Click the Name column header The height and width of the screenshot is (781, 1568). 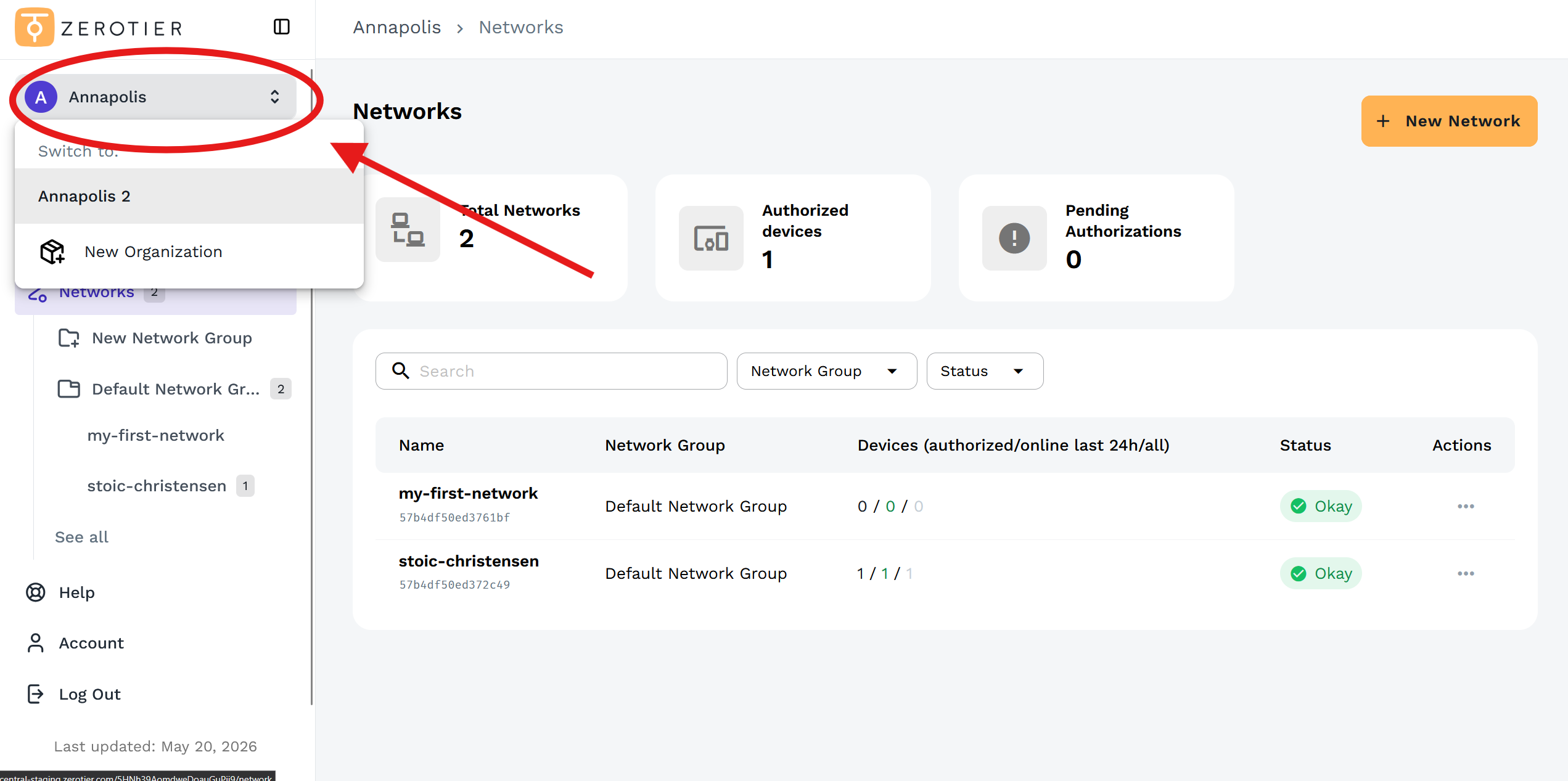point(422,445)
